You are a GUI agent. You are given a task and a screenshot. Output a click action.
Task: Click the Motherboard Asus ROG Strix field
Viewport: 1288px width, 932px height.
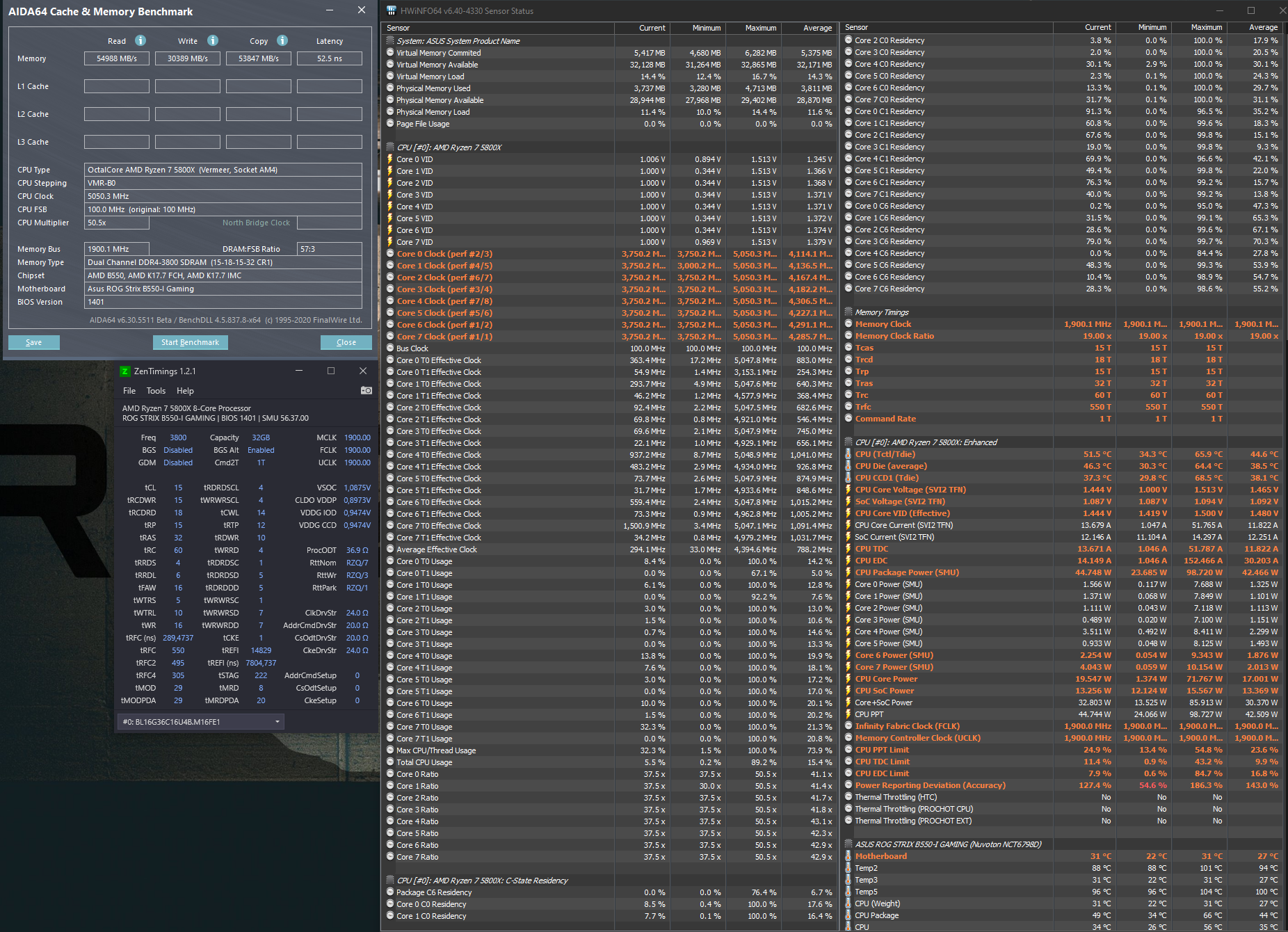[223, 289]
